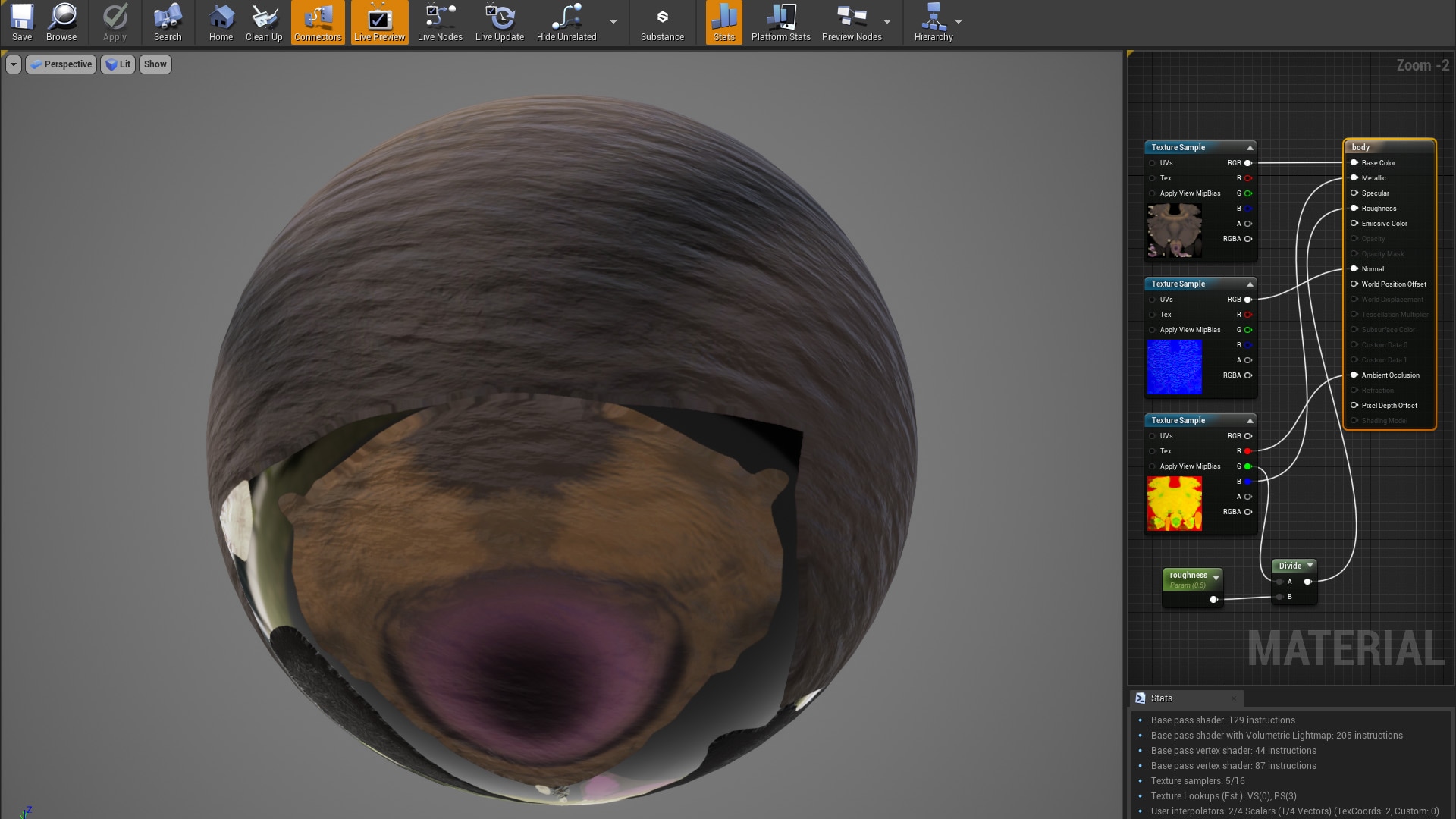1456x819 pixels.
Task: Open Hide Unrelated options dropdown arrow
Action: tap(613, 22)
